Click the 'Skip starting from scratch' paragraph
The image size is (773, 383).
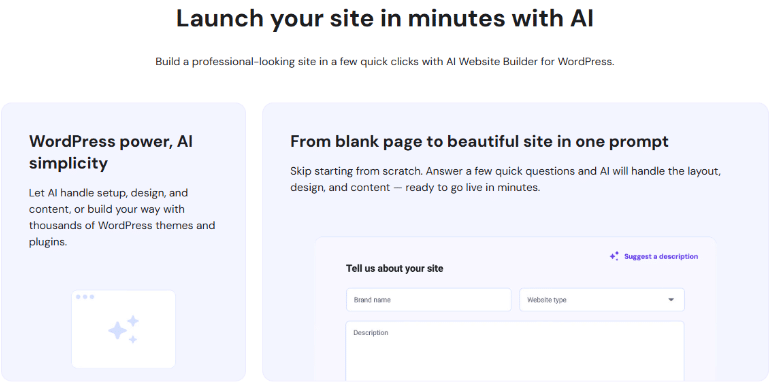coord(506,179)
